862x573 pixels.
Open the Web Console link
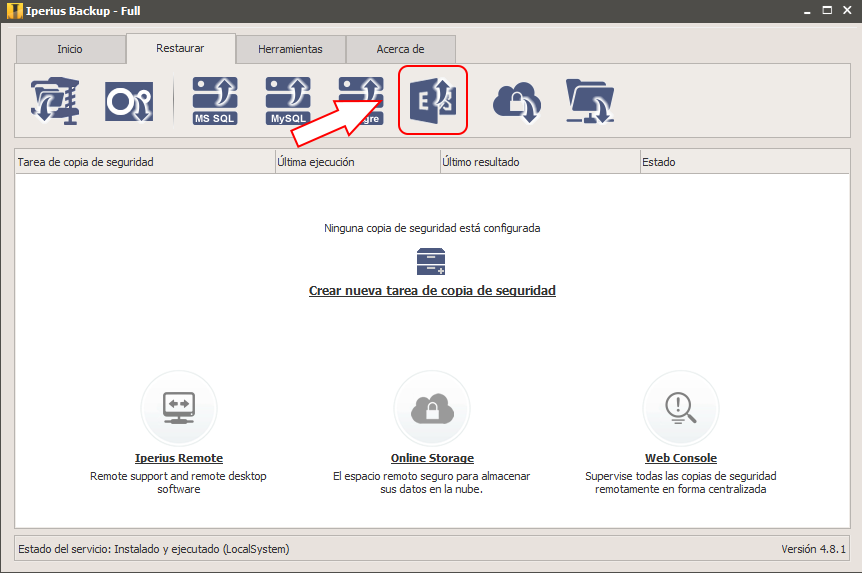(x=681, y=458)
